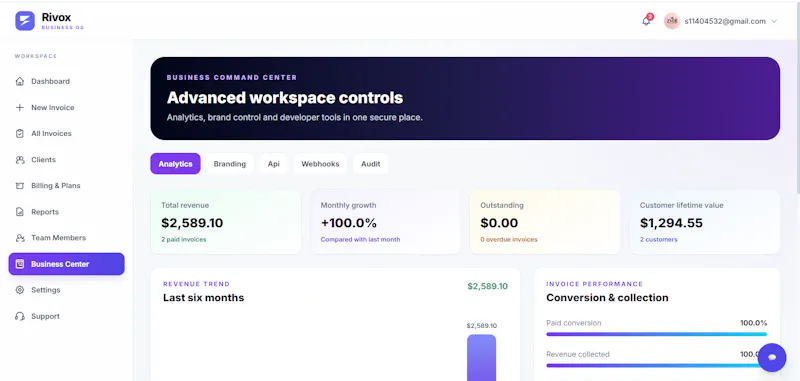This screenshot has height=381, width=800.
Task: Click the Paid conversion 100.0% value
Action: (754, 323)
